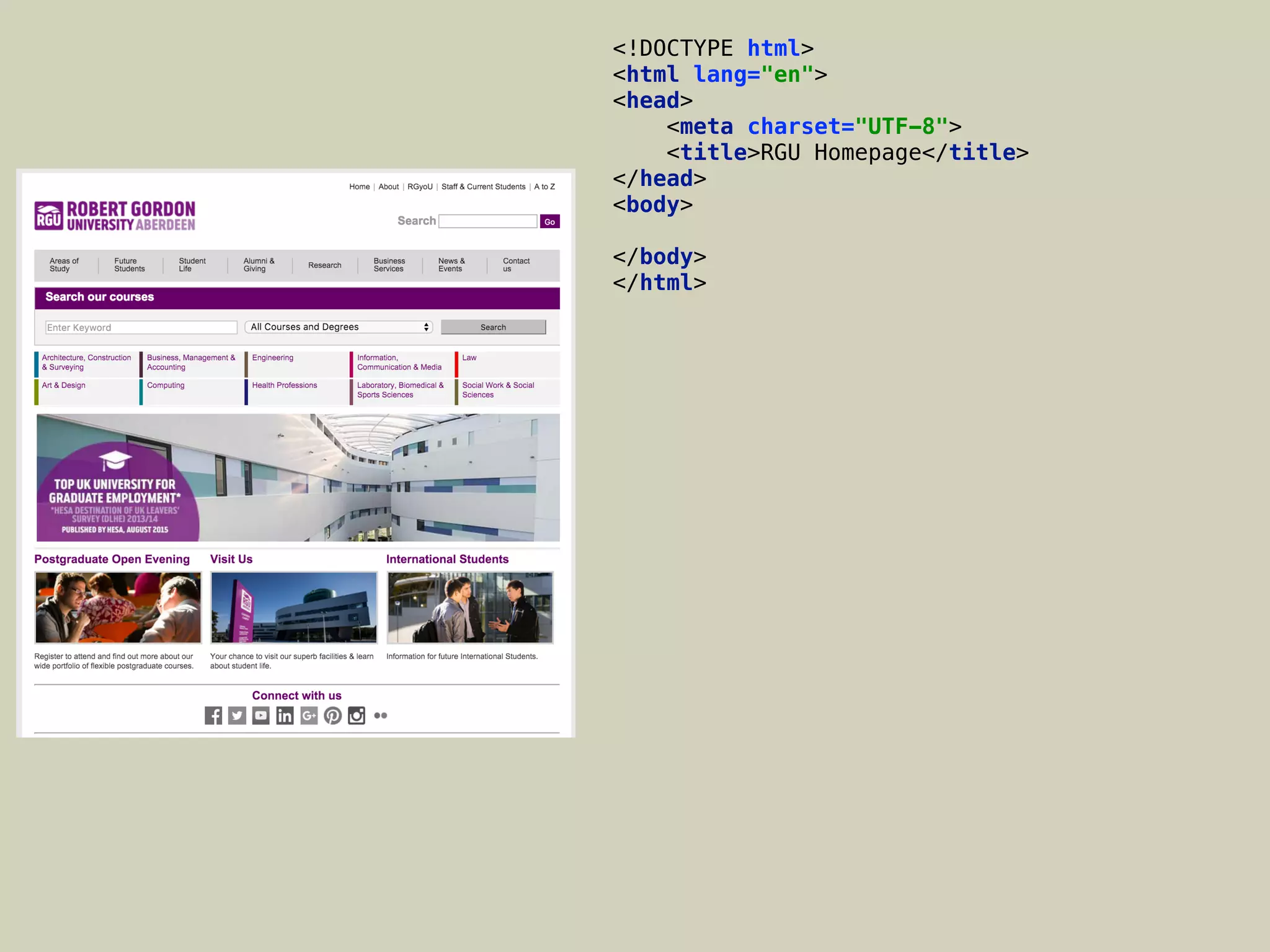1270x952 pixels.
Task: Click the RGU university logo
Action: (x=115, y=216)
